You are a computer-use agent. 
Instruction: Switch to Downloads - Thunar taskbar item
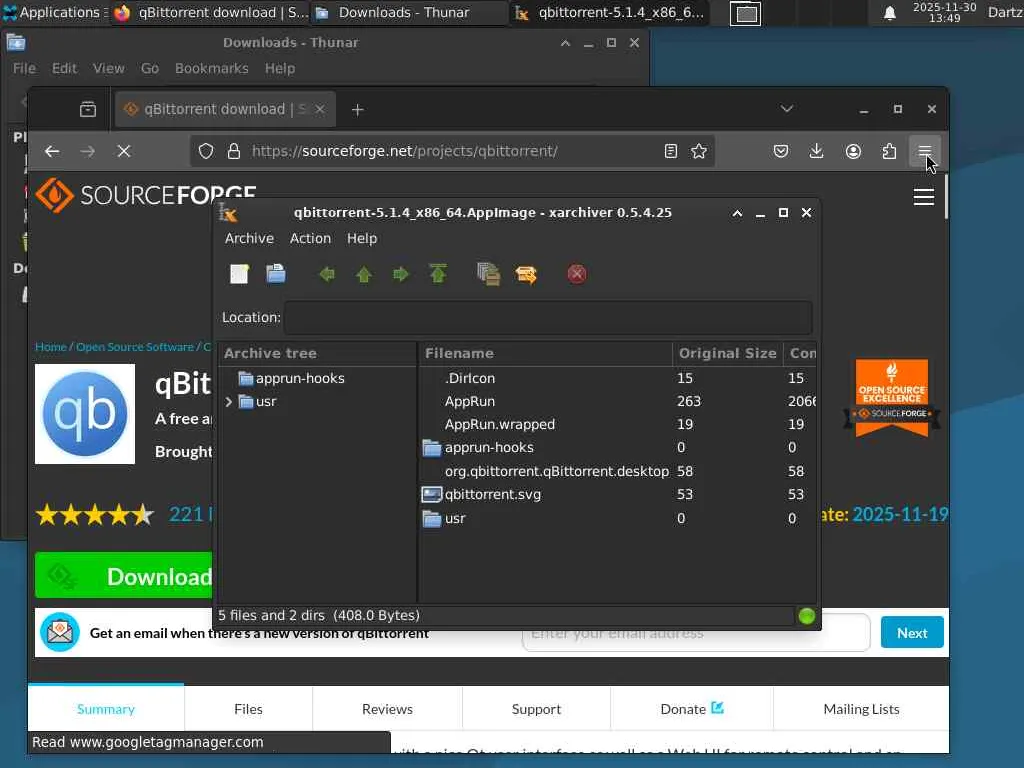[x=409, y=12]
